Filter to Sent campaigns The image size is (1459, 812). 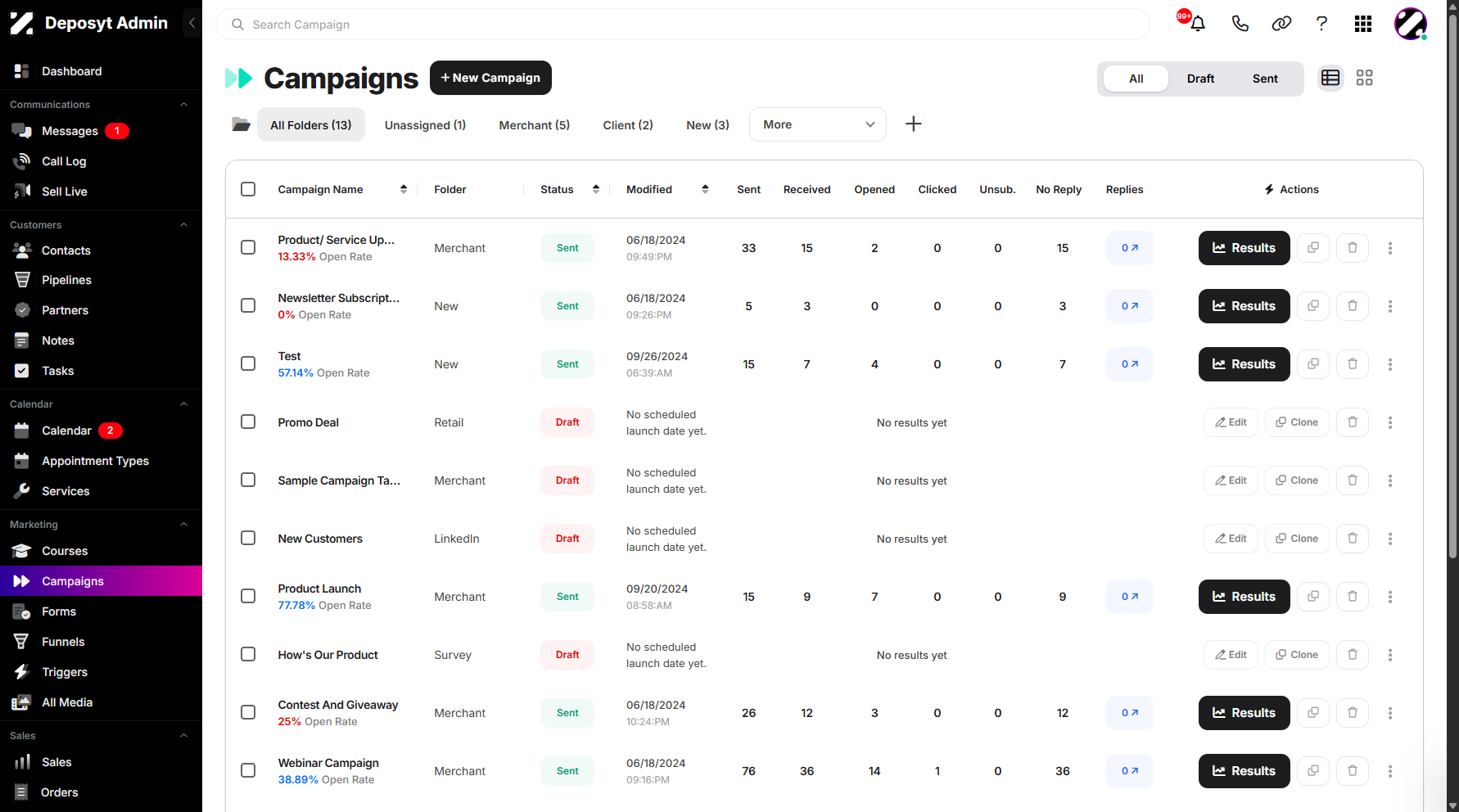click(x=1265, y=79)
